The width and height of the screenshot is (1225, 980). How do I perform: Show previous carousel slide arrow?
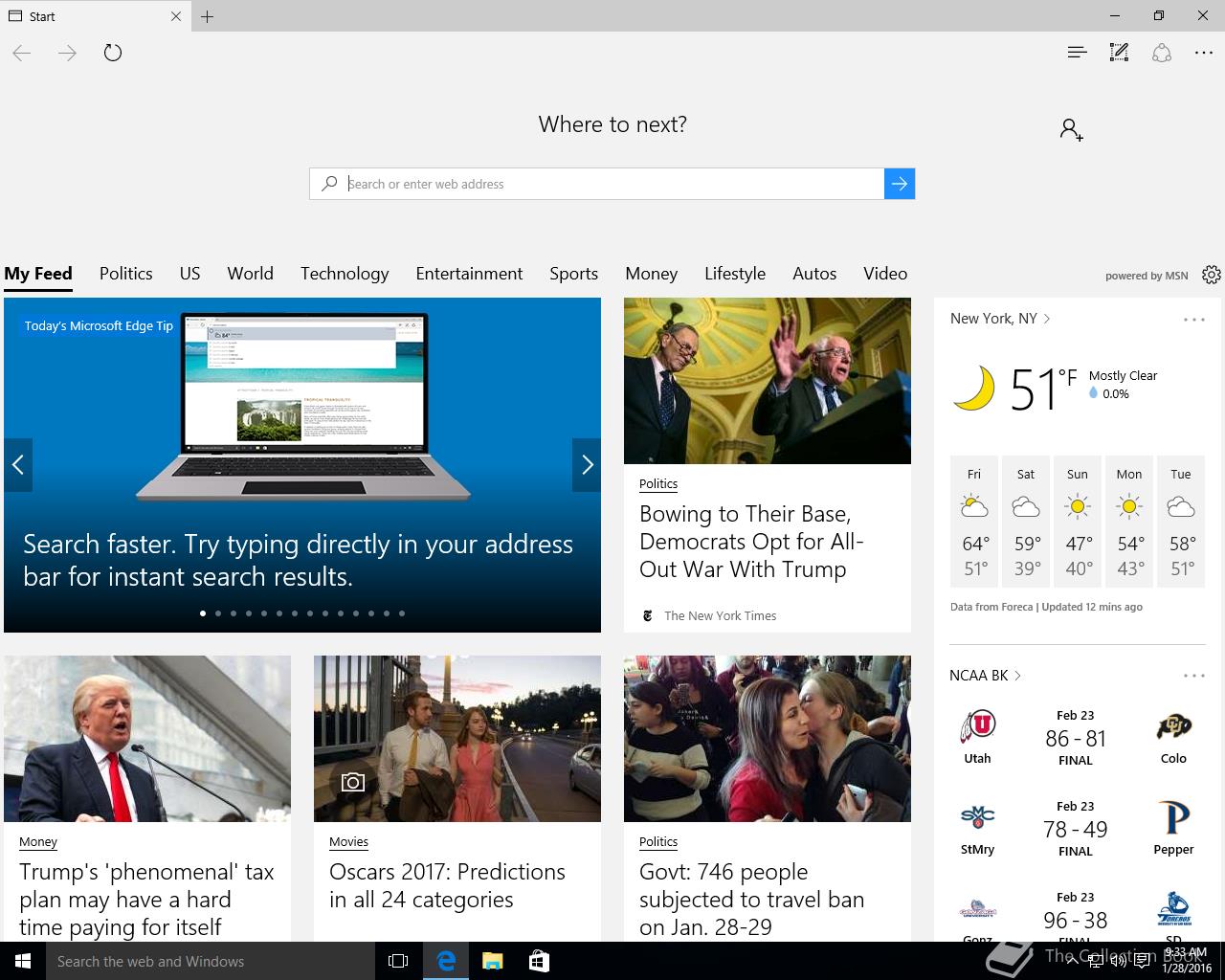(18, 465)
